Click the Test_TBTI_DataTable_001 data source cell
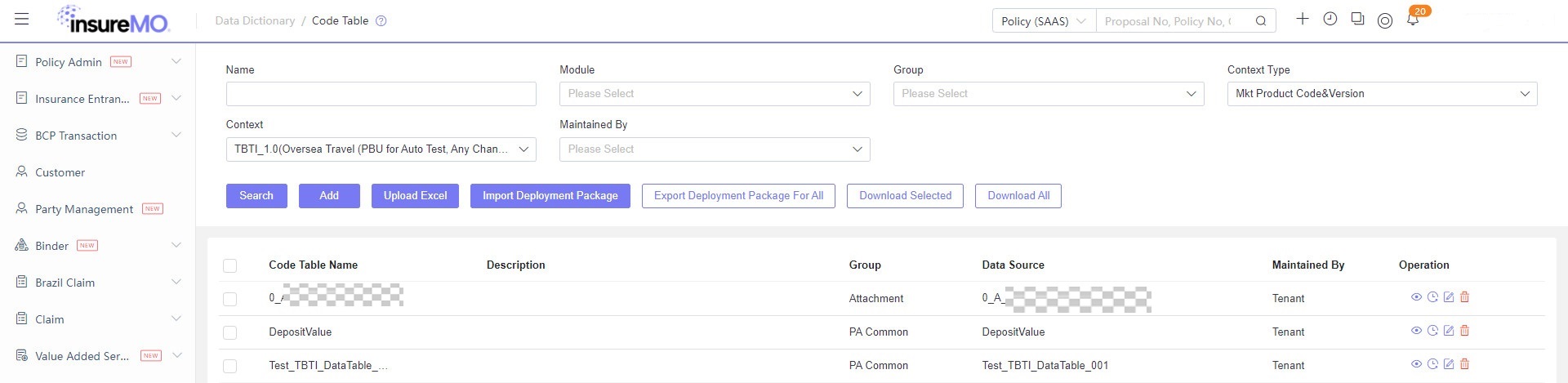1568x383 pixels. coord(1045,366)
